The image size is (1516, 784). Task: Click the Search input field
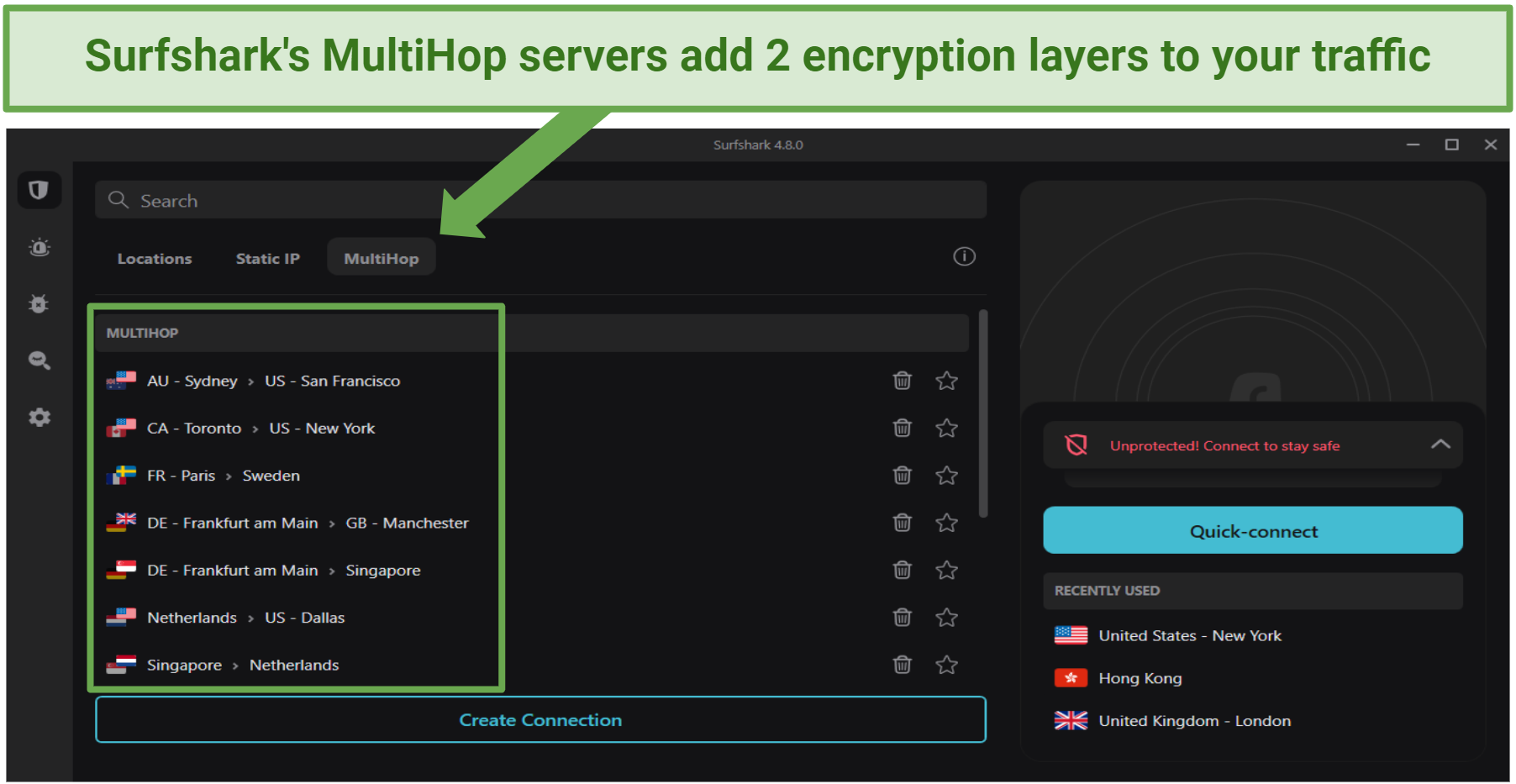click(540, 200)
